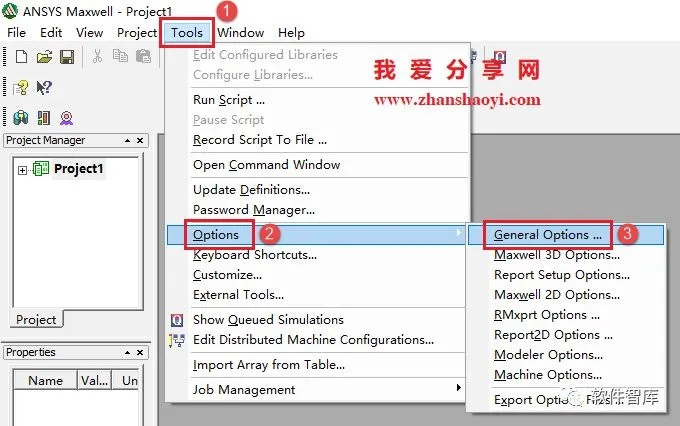The height and width of the screenshot is (426, 680).
Task: Click the Show Queued Simulations menu icon
Action: point(177,320)
